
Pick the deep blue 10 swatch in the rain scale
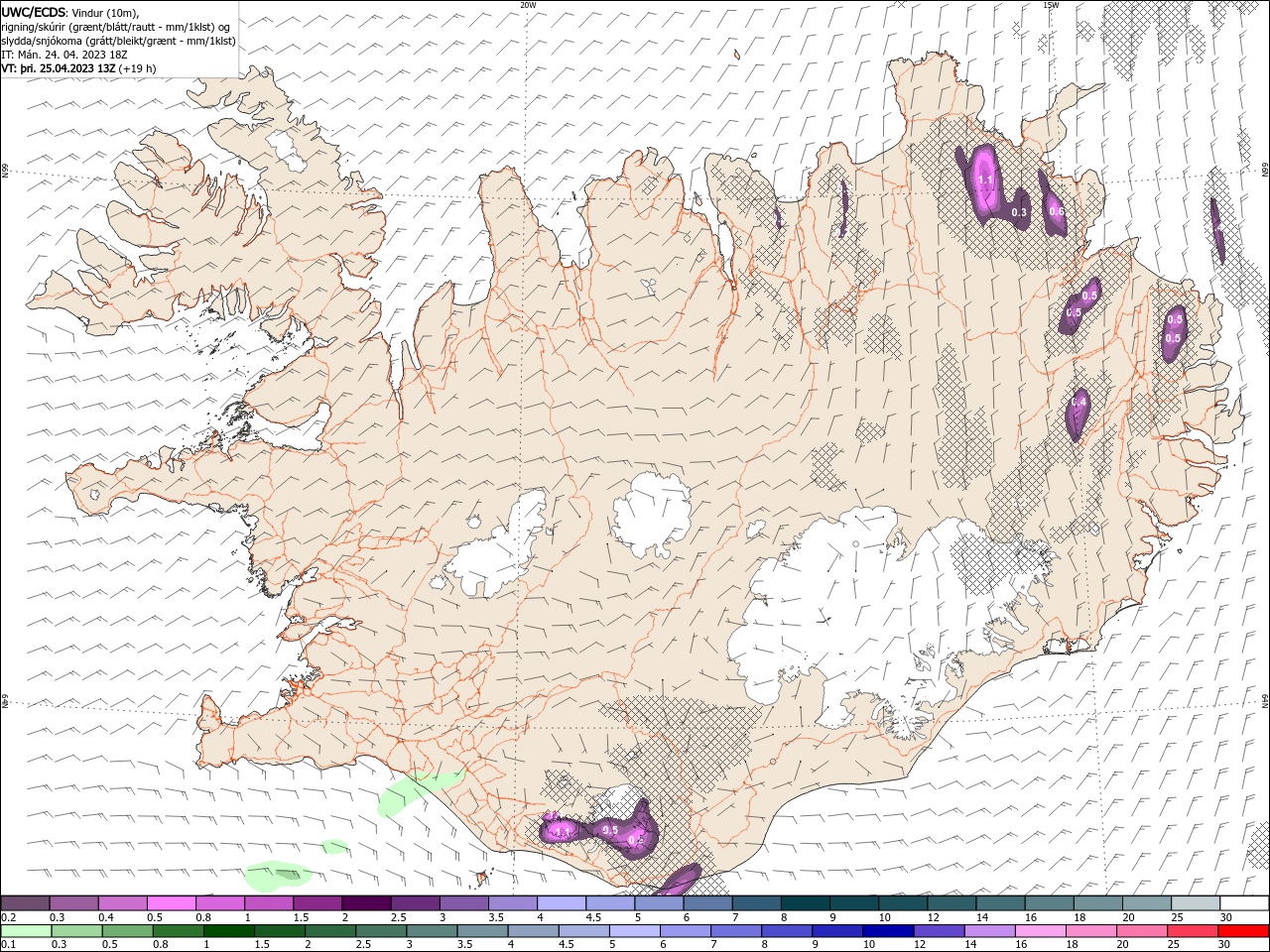887,931
